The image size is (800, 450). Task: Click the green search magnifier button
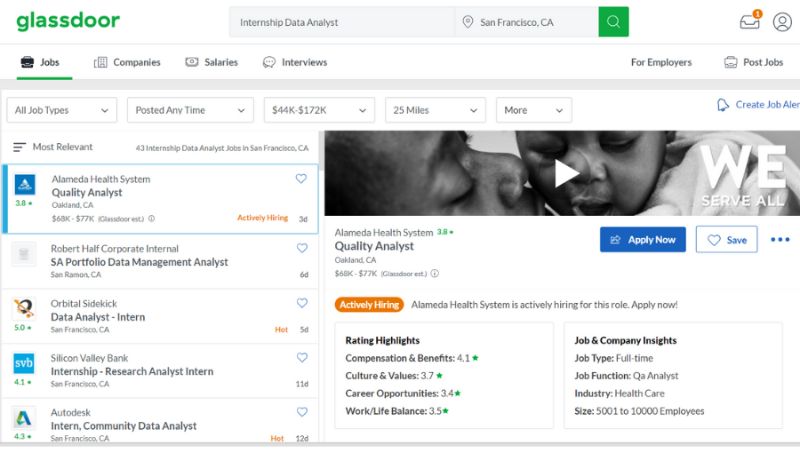click(x=613, y=22)
